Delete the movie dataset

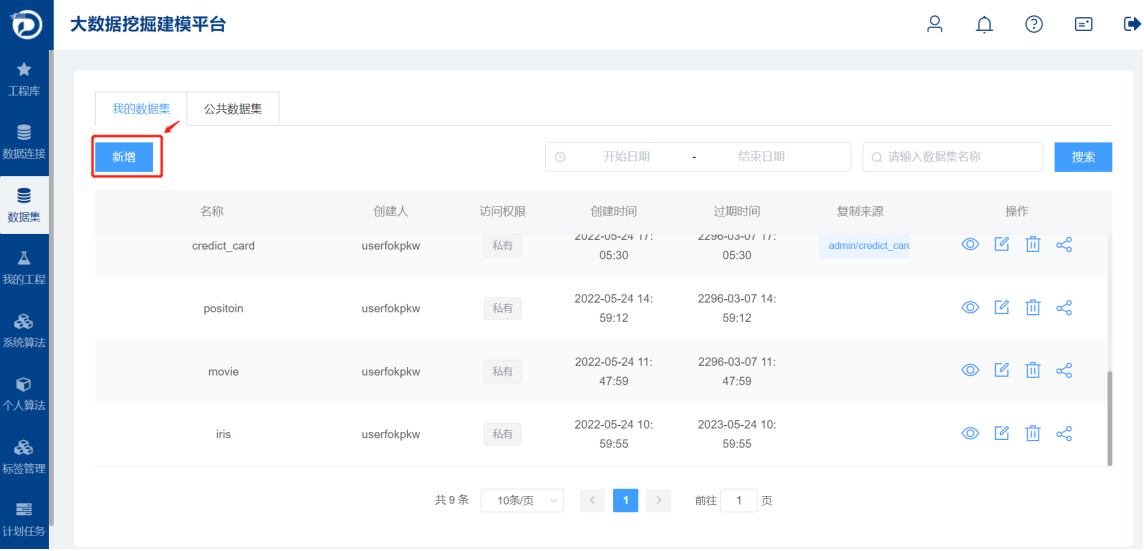pos(1033,371)
